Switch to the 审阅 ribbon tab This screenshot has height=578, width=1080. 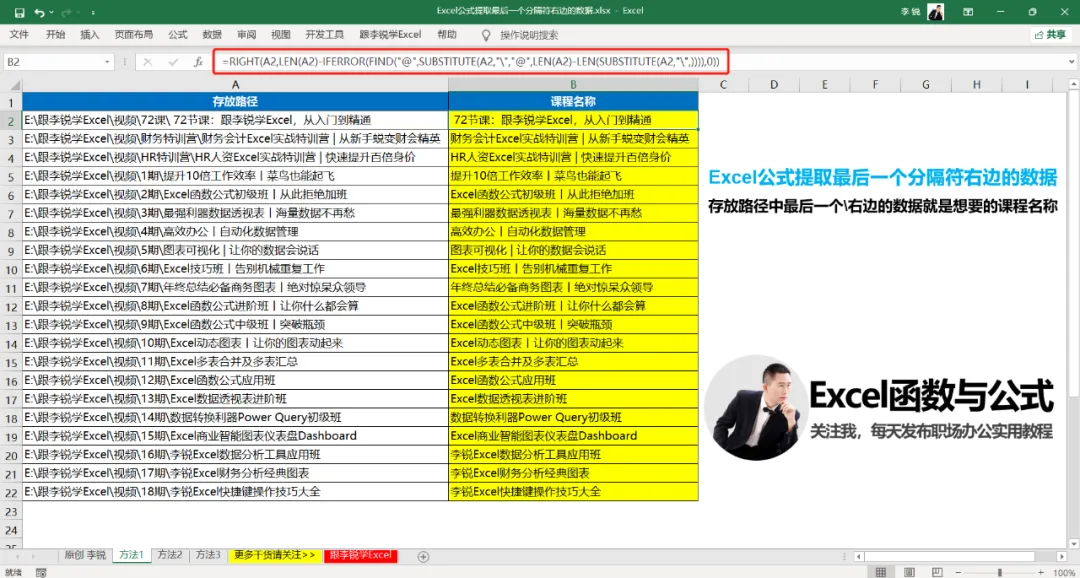pos(247,34)
